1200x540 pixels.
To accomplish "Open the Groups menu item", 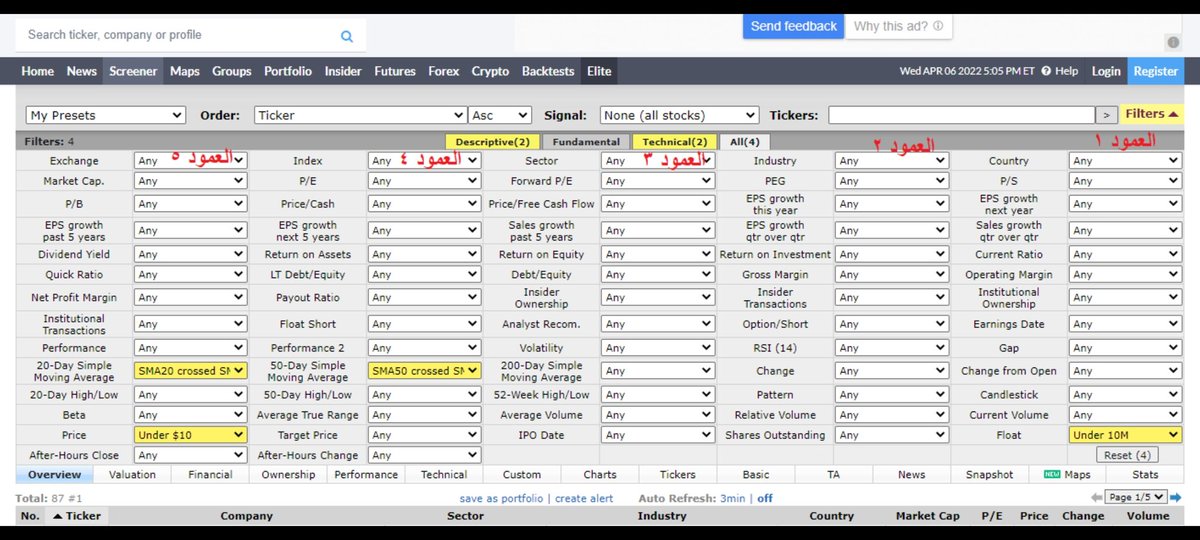I will click(x=232, y=71).
